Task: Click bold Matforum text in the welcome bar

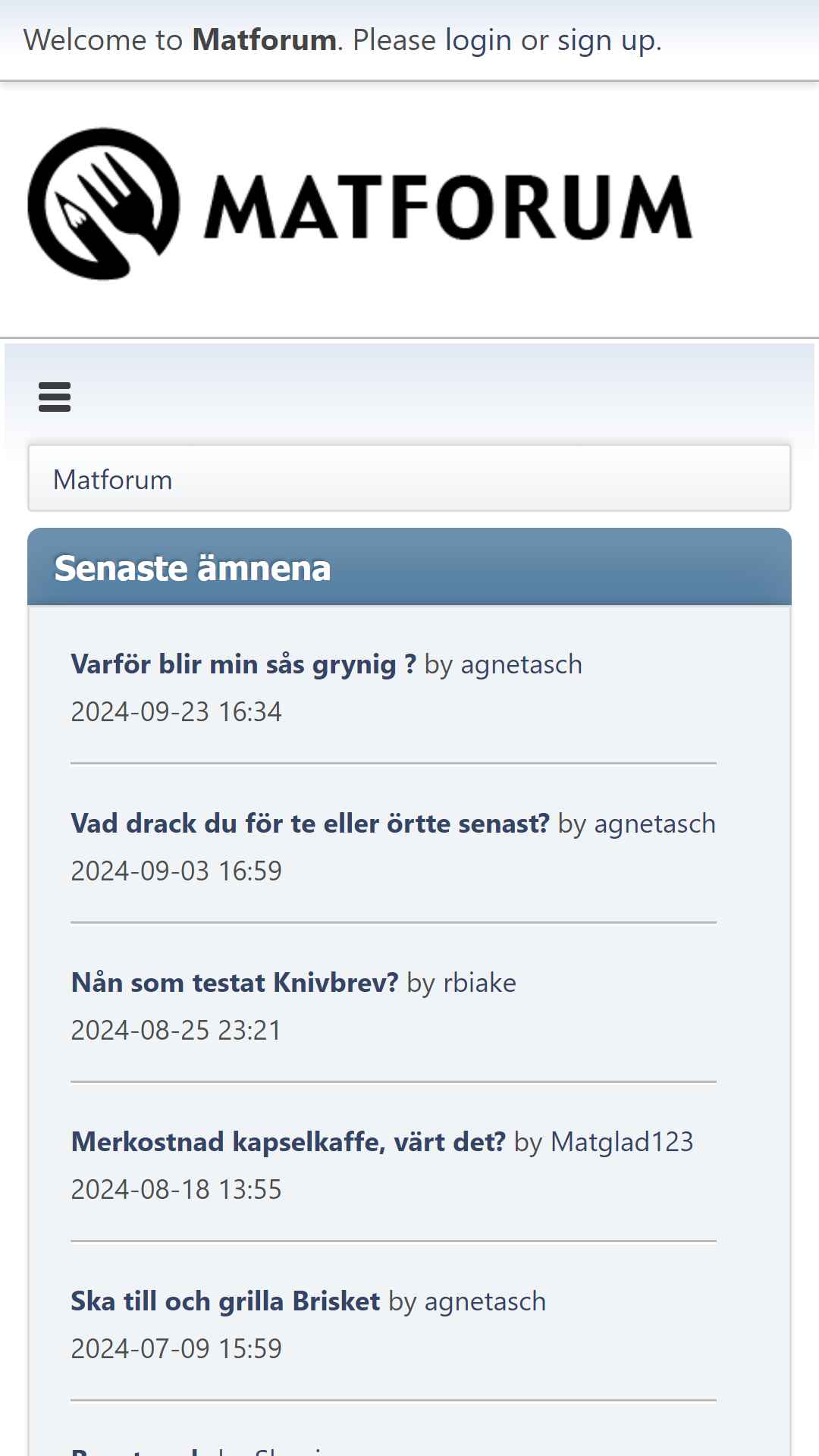Action: pos(264,40)
